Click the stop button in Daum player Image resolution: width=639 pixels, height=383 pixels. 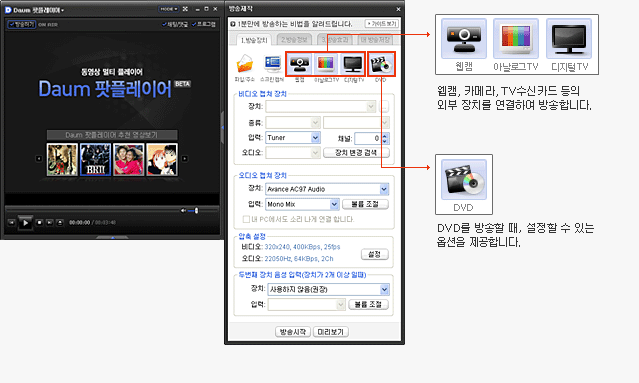point(39,222)
